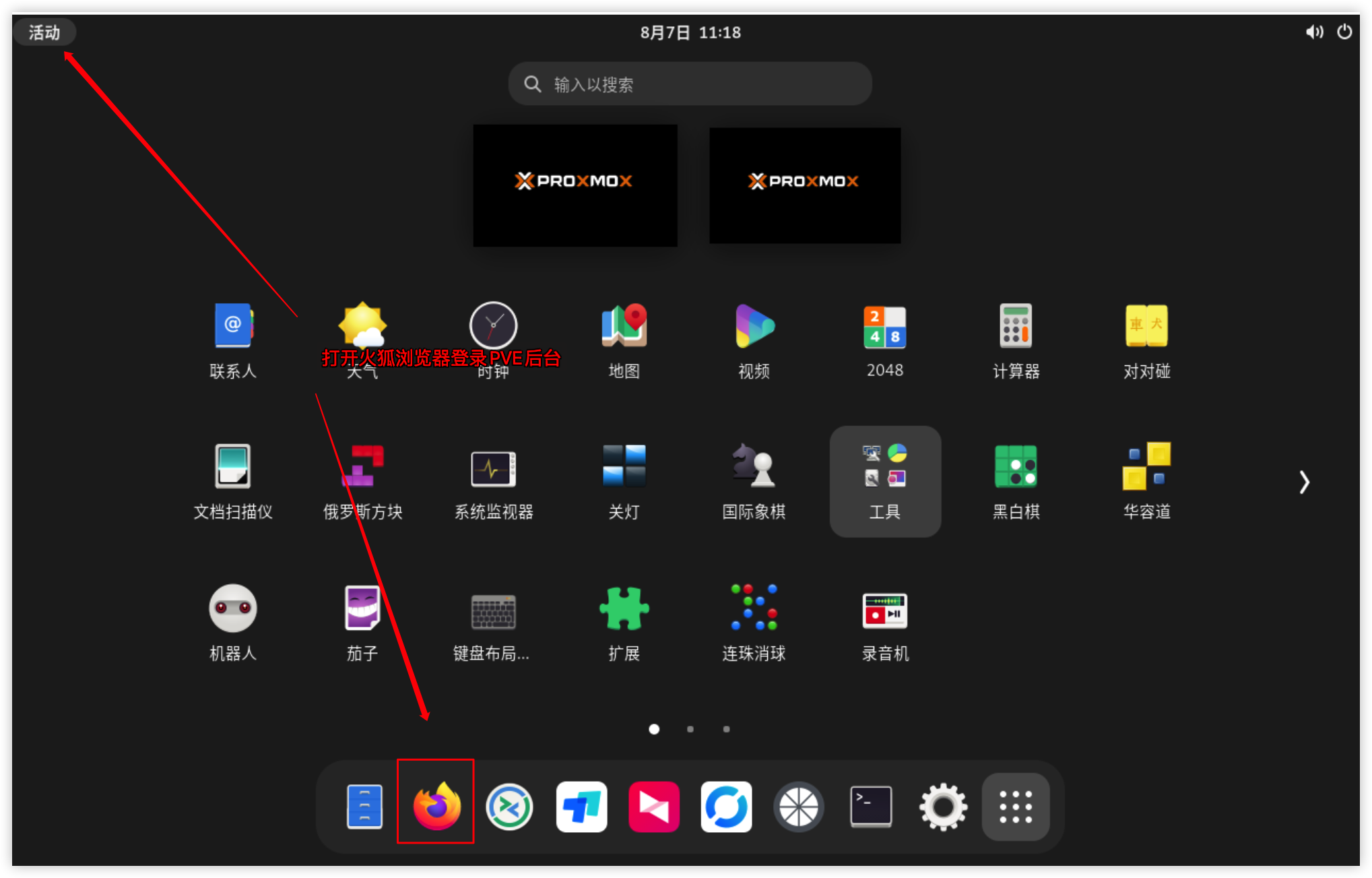The image size is (1372, 878).
Task: Open the 华容道 sliding puzzle game
Action: [x=1146, y=481]
